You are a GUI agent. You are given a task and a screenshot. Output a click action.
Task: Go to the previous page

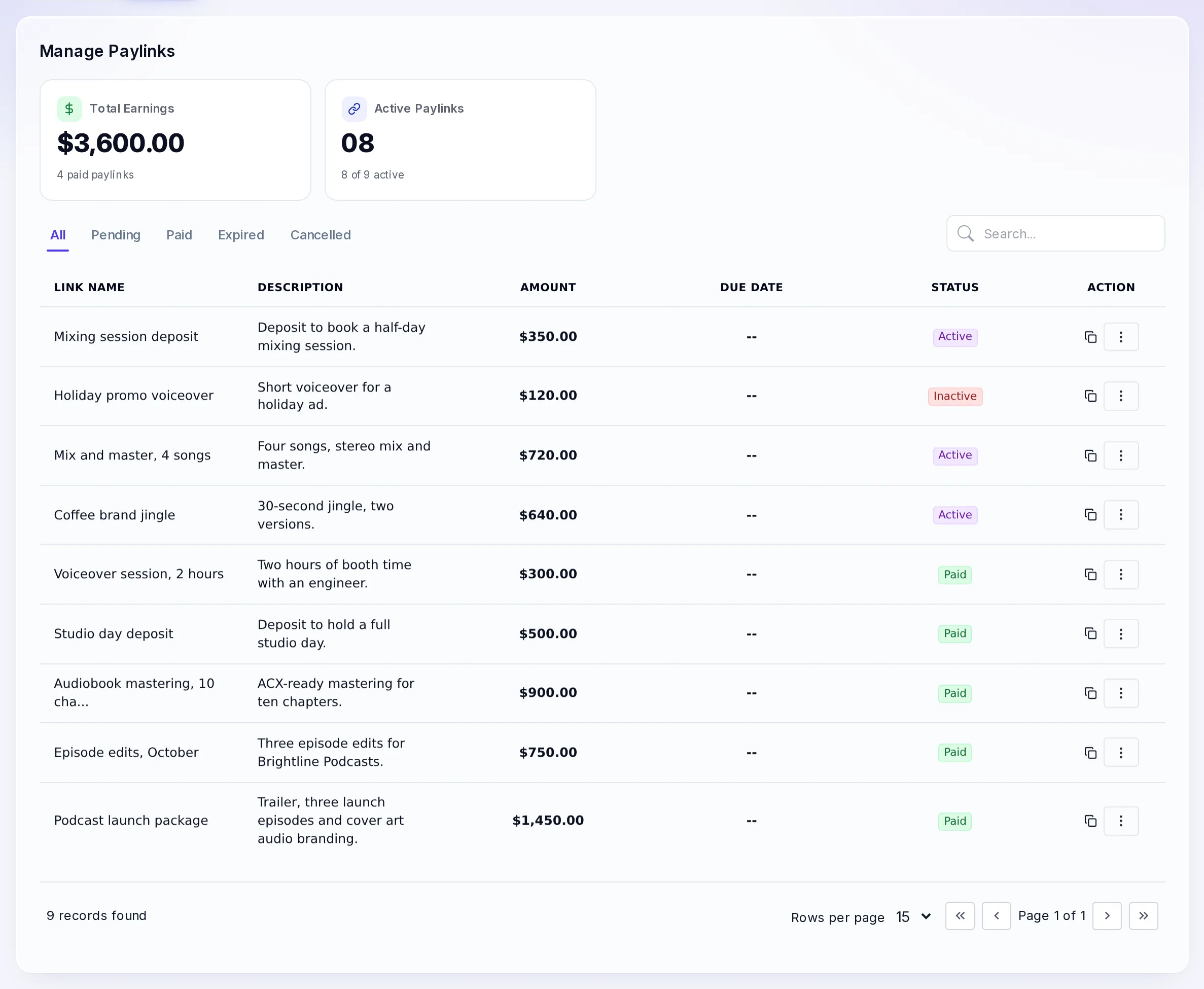(x=996, y=916)
